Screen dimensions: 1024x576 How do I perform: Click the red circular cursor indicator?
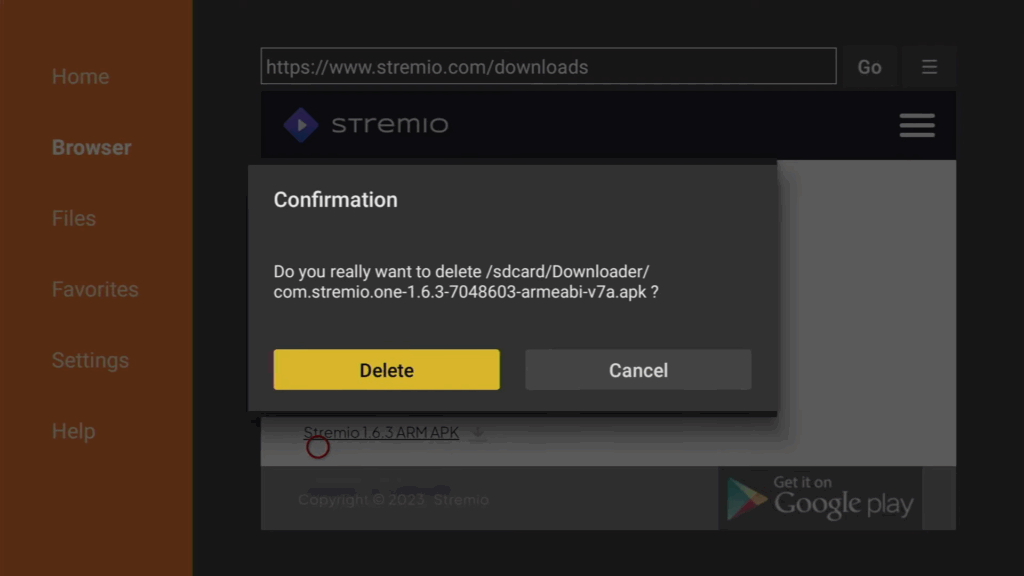[x=318, y=447]
